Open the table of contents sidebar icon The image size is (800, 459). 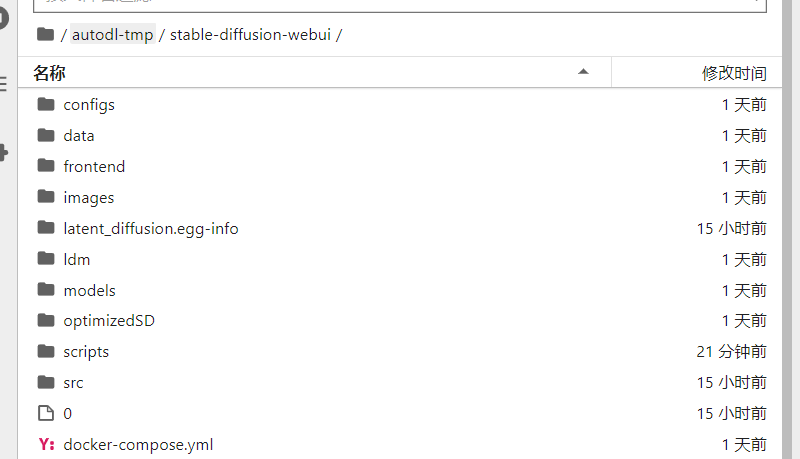(3, 84)
